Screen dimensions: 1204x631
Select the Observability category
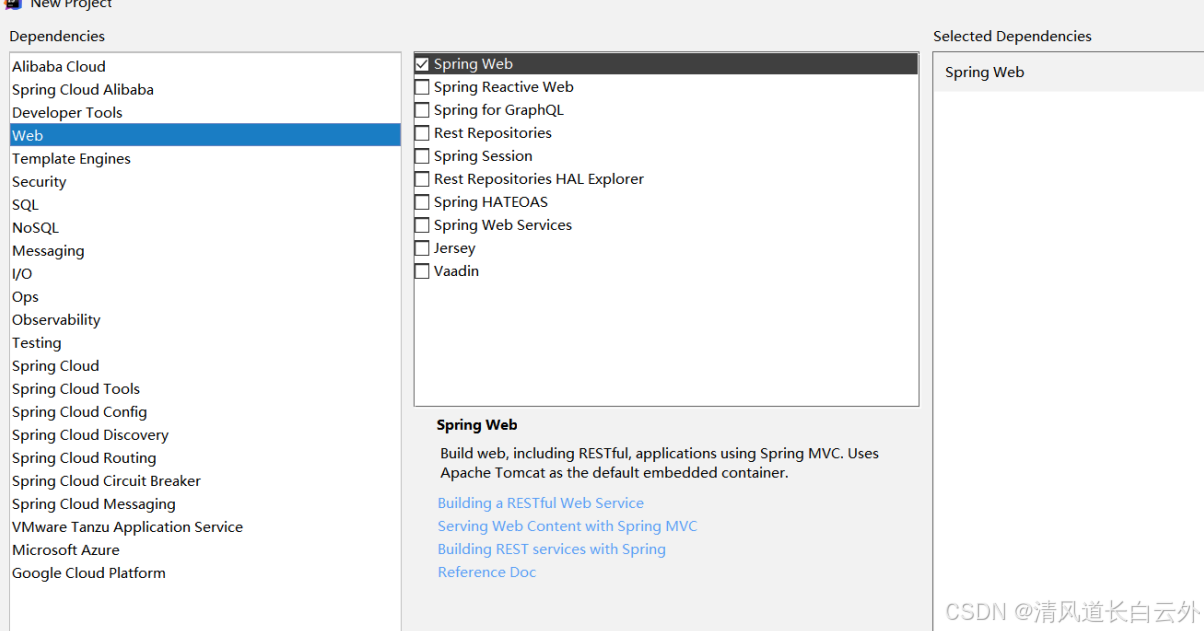tap(205, 319)
